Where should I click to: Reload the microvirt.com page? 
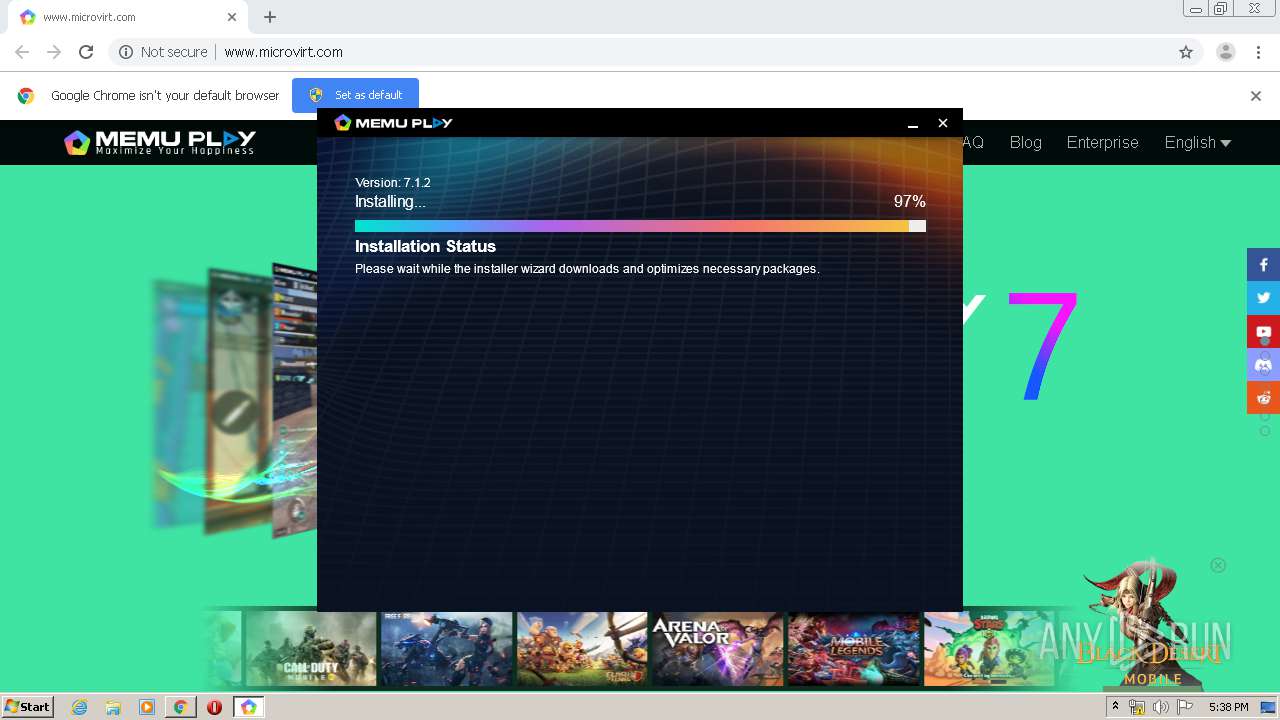tap(86, 52)
